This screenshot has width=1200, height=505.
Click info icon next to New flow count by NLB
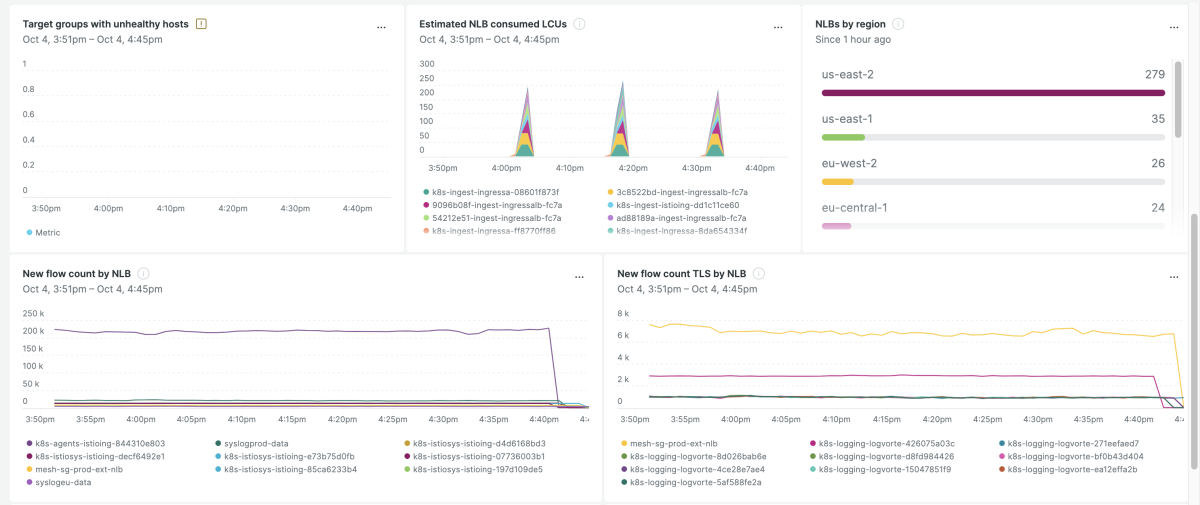tap(144, 273)
